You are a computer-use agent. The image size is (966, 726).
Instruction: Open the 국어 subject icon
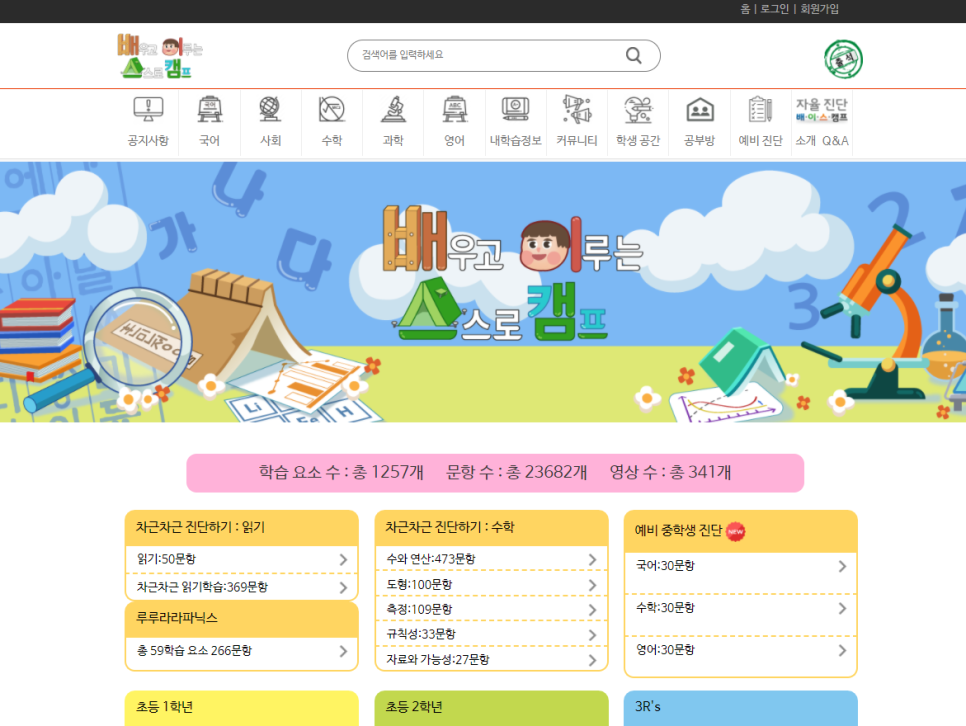(x=209, y=110)
